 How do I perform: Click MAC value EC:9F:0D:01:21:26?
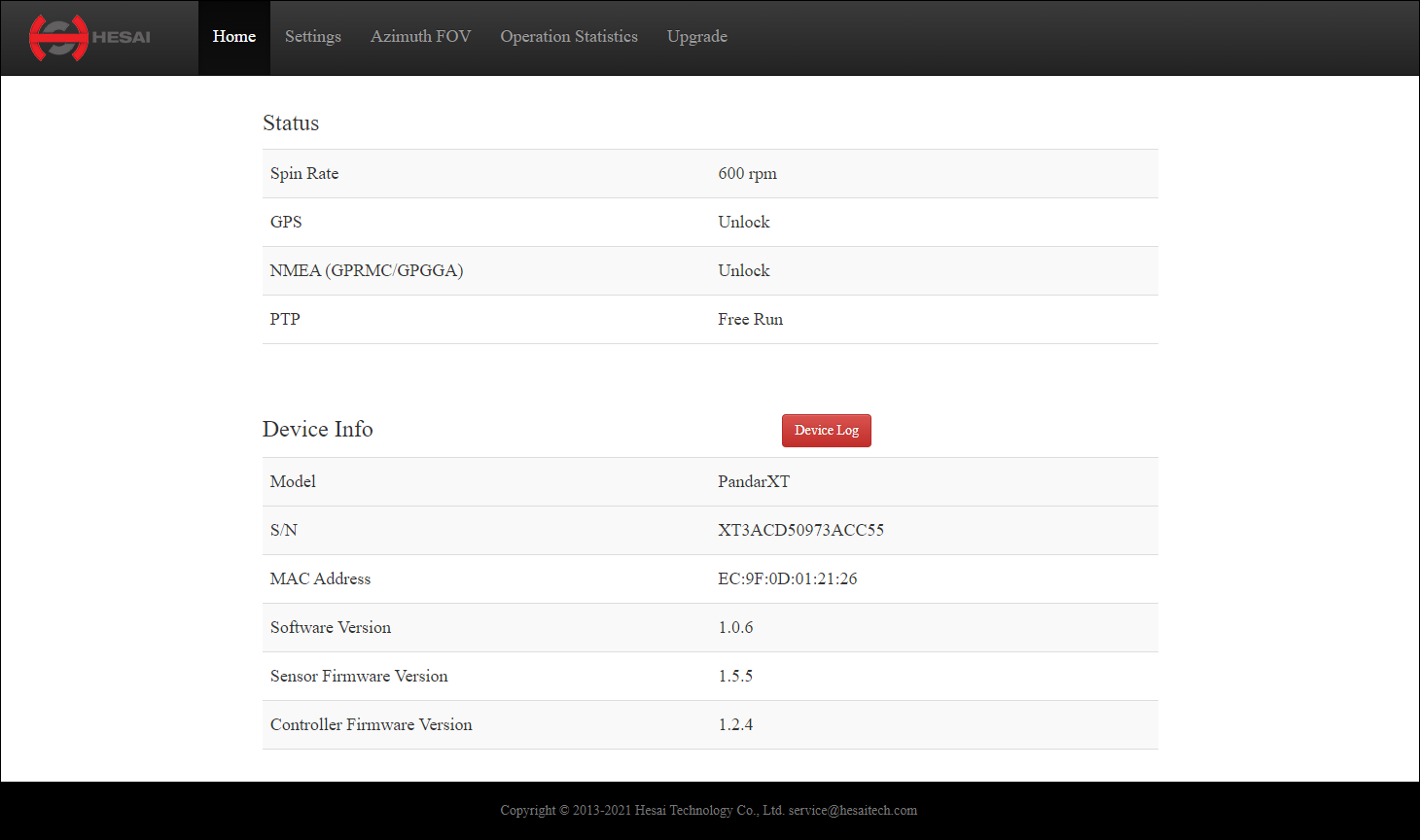[x=788, y=579]
